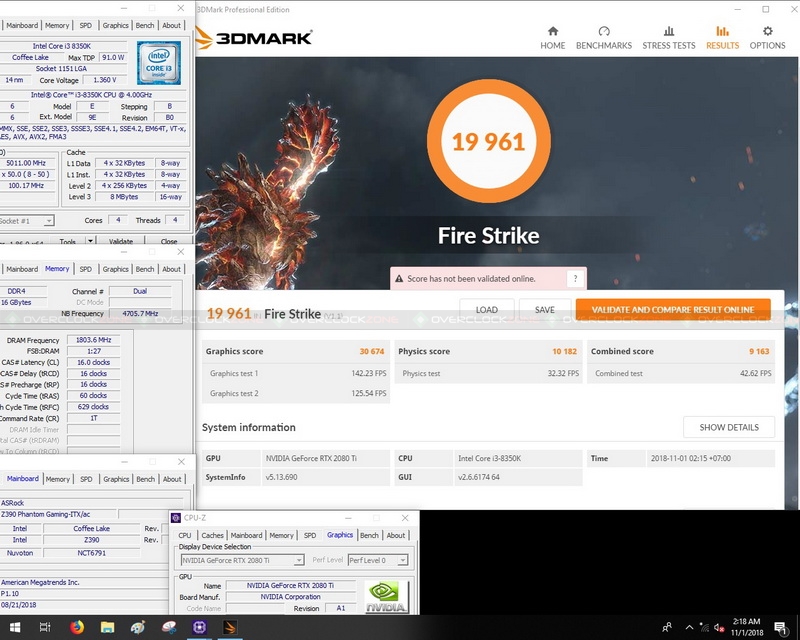Show hidden system tray icons
Image resolution: width=800 pixels, height=640 pixels.
point(689,627)
